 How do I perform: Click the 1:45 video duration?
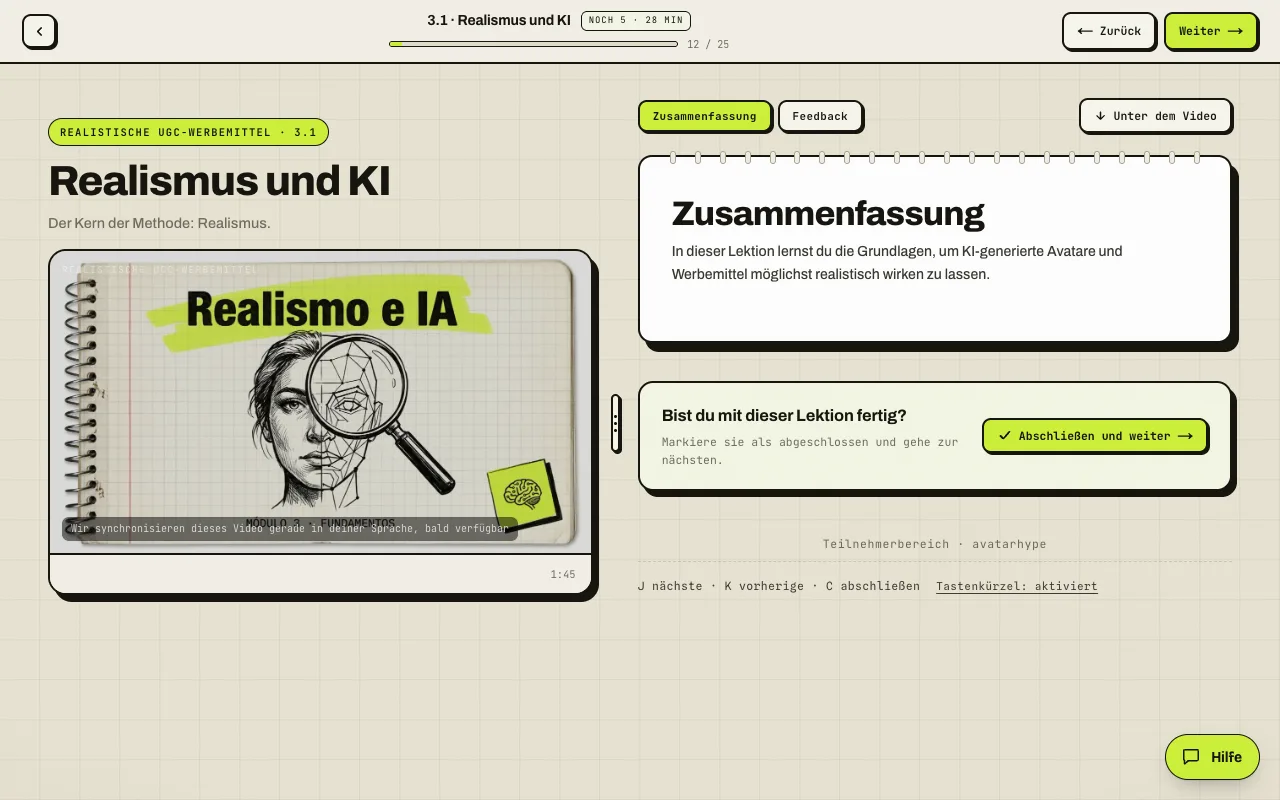[x=563, y=574]
